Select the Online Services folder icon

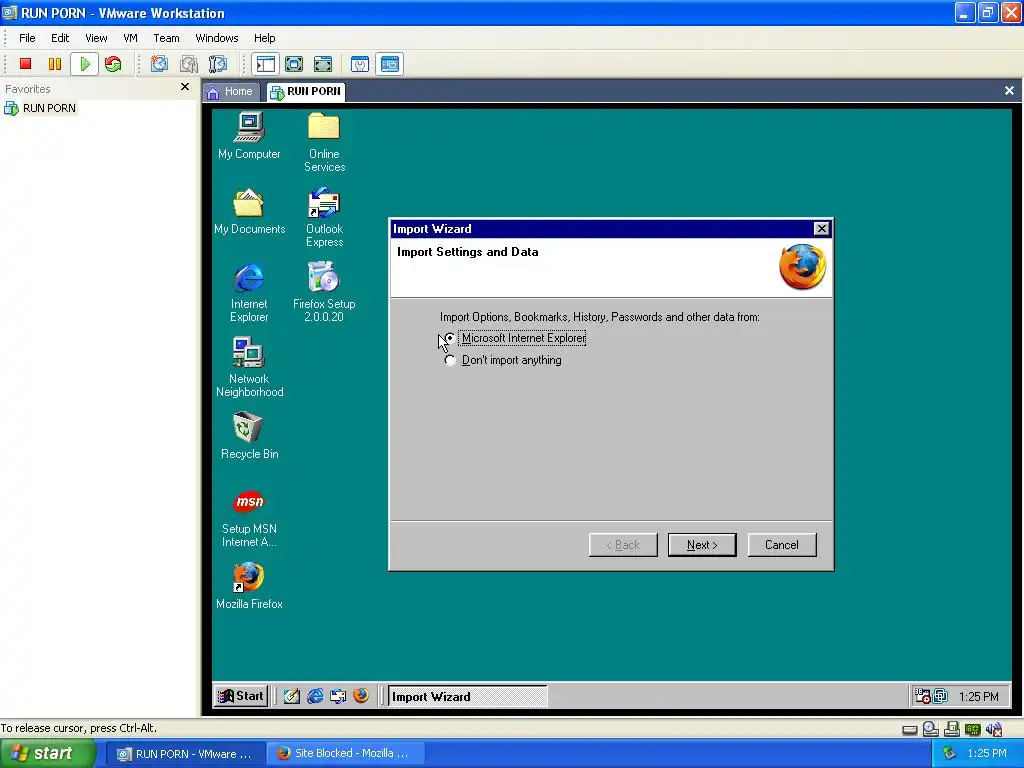[x=324, y=142]
